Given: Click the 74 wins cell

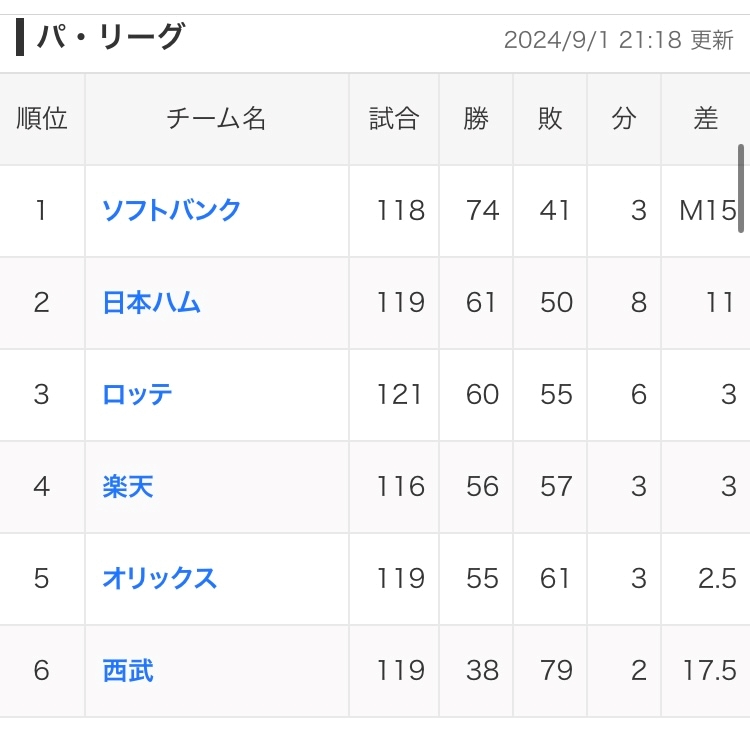Looking at the screenshot, I should pyautogui.click(x=482, y=211).
